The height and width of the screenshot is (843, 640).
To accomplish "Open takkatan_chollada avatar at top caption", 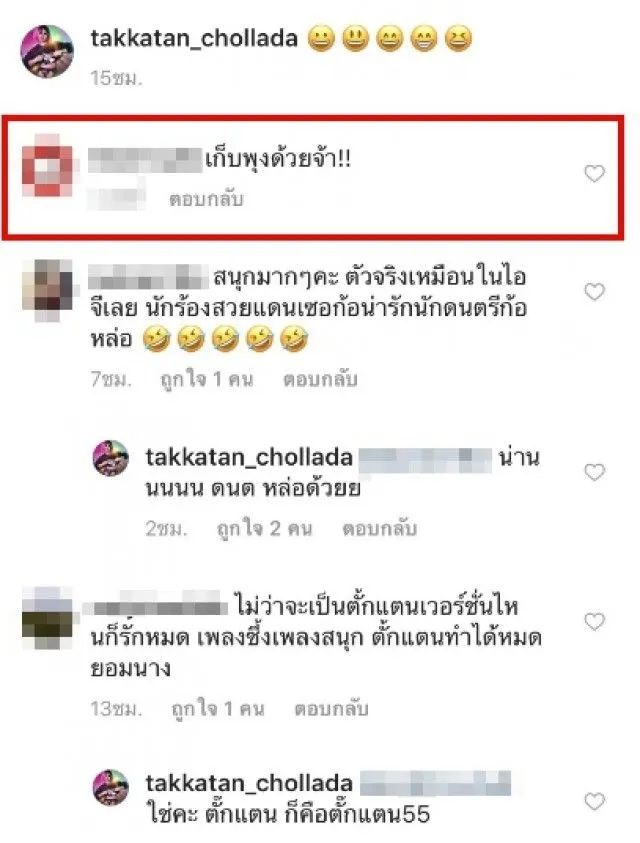I will click(x=47, y=52).
